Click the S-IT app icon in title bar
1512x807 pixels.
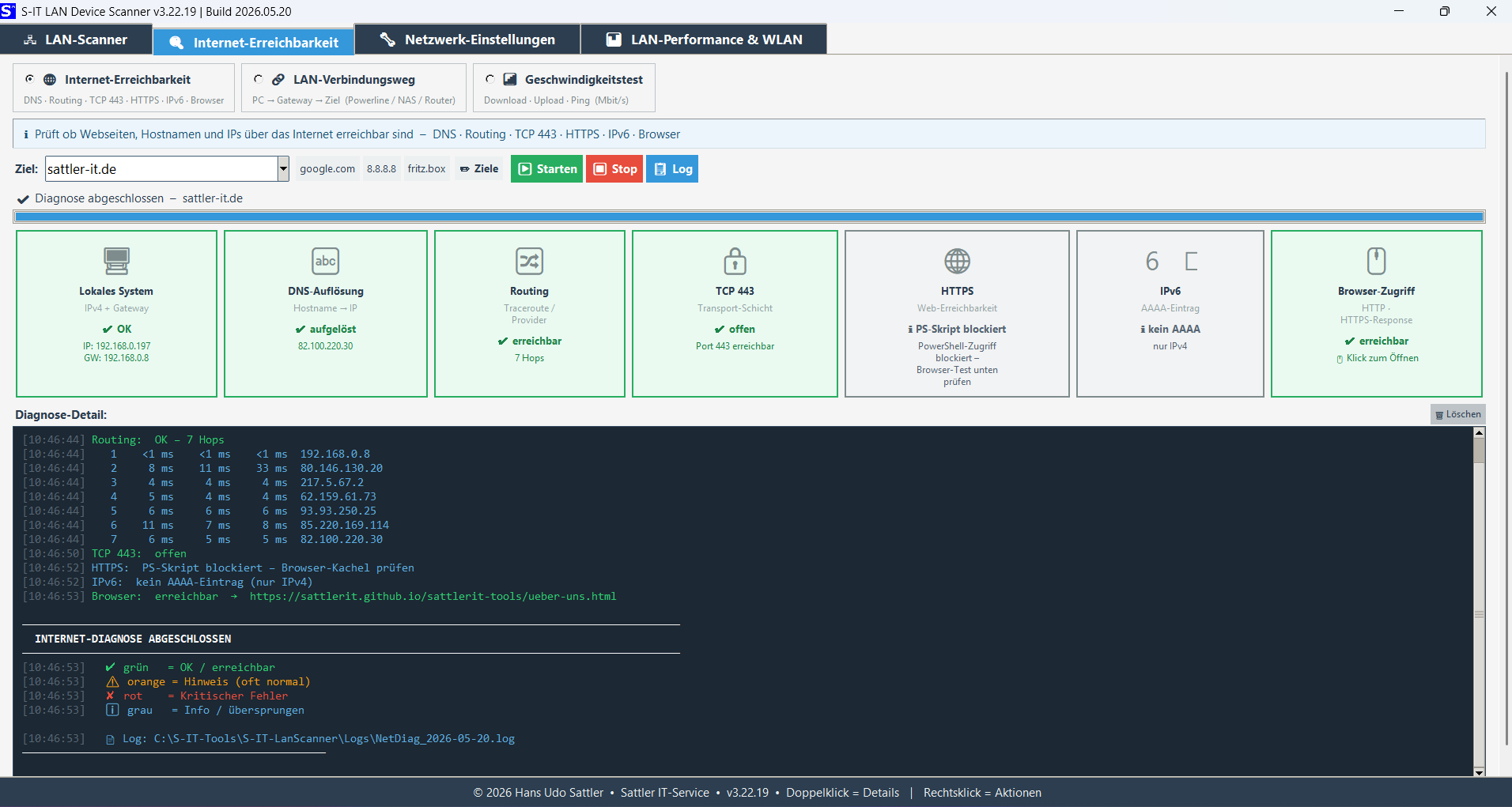tap(8, 11)
